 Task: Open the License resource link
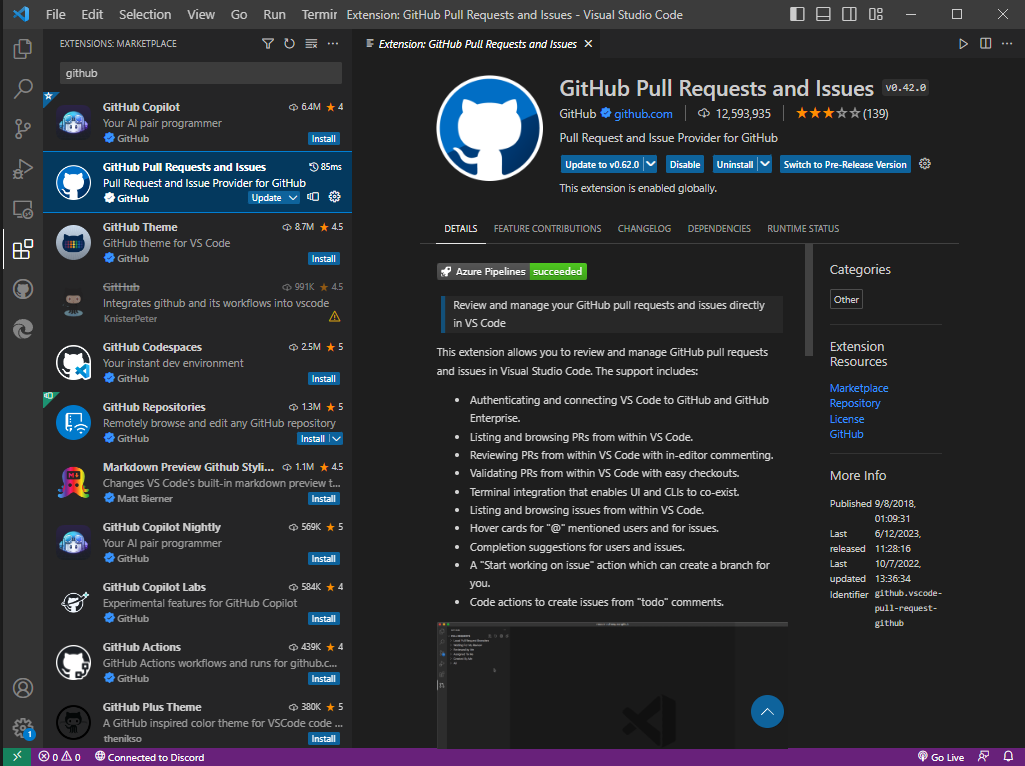click(x=847, y=419)
